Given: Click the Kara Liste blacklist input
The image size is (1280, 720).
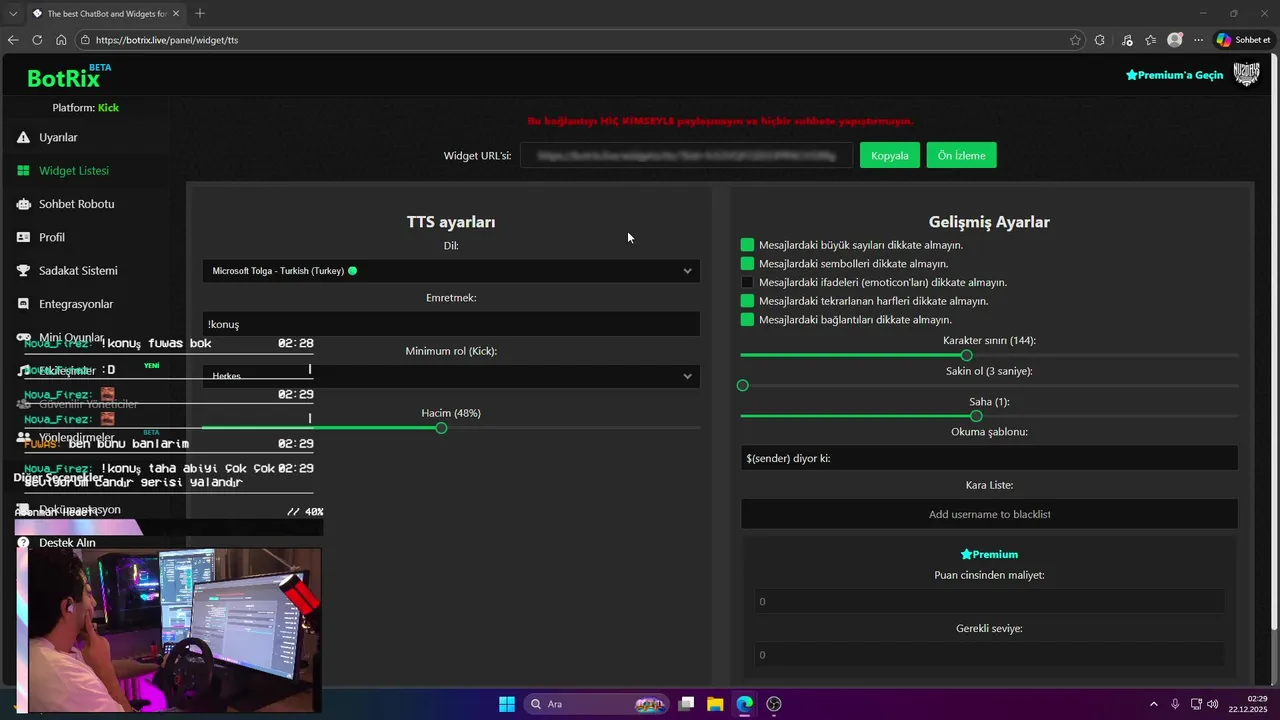Looking at the screenshot, I should click(x=989, y=514).
